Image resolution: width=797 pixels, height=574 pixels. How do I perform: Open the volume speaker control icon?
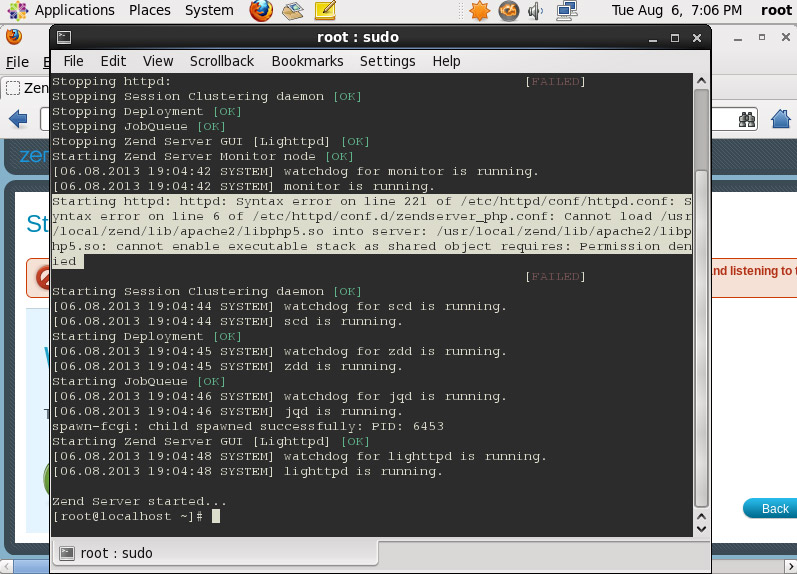(536, 11)
